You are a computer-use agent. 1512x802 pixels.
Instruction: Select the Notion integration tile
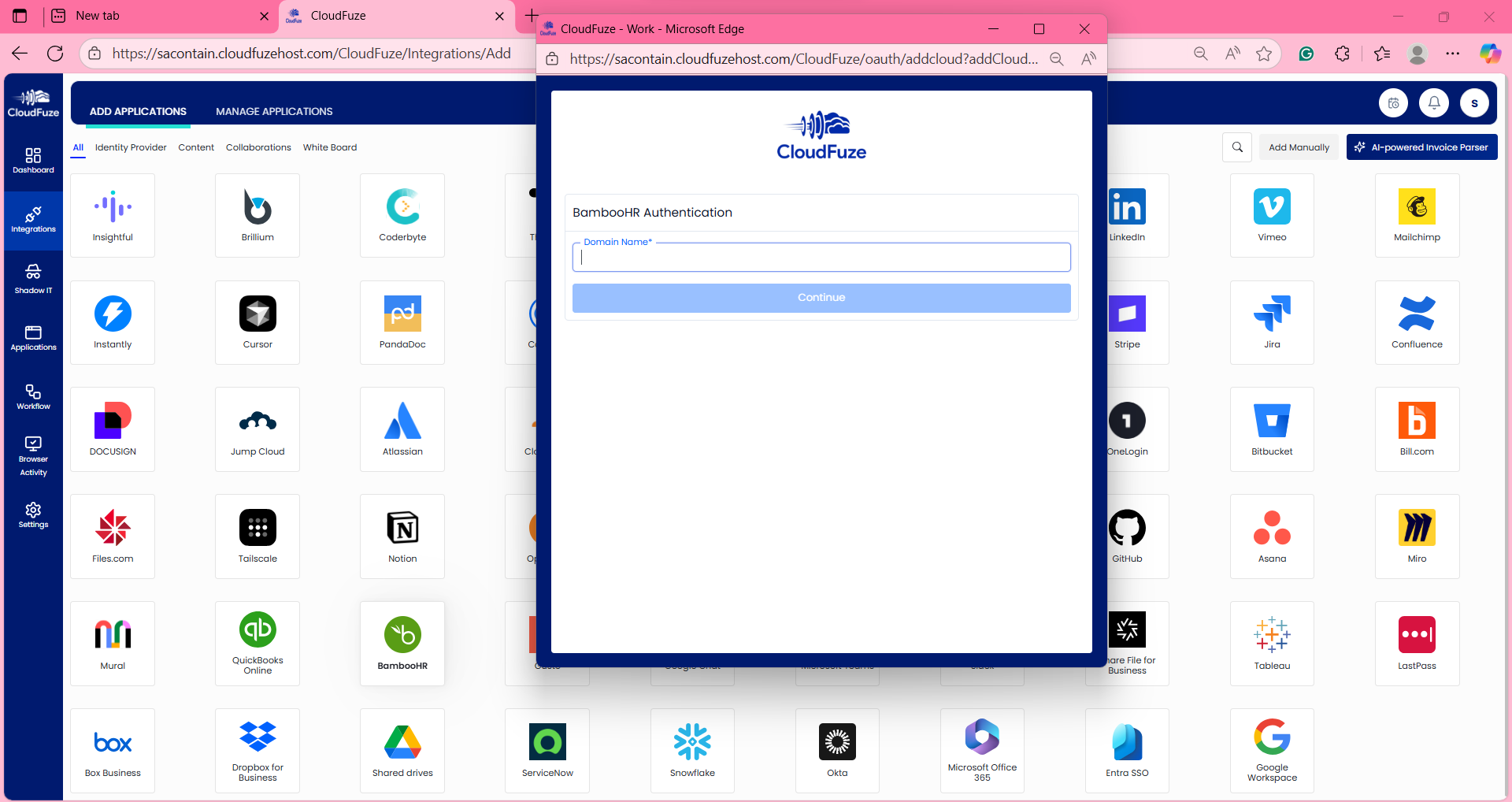pos(402,536)
